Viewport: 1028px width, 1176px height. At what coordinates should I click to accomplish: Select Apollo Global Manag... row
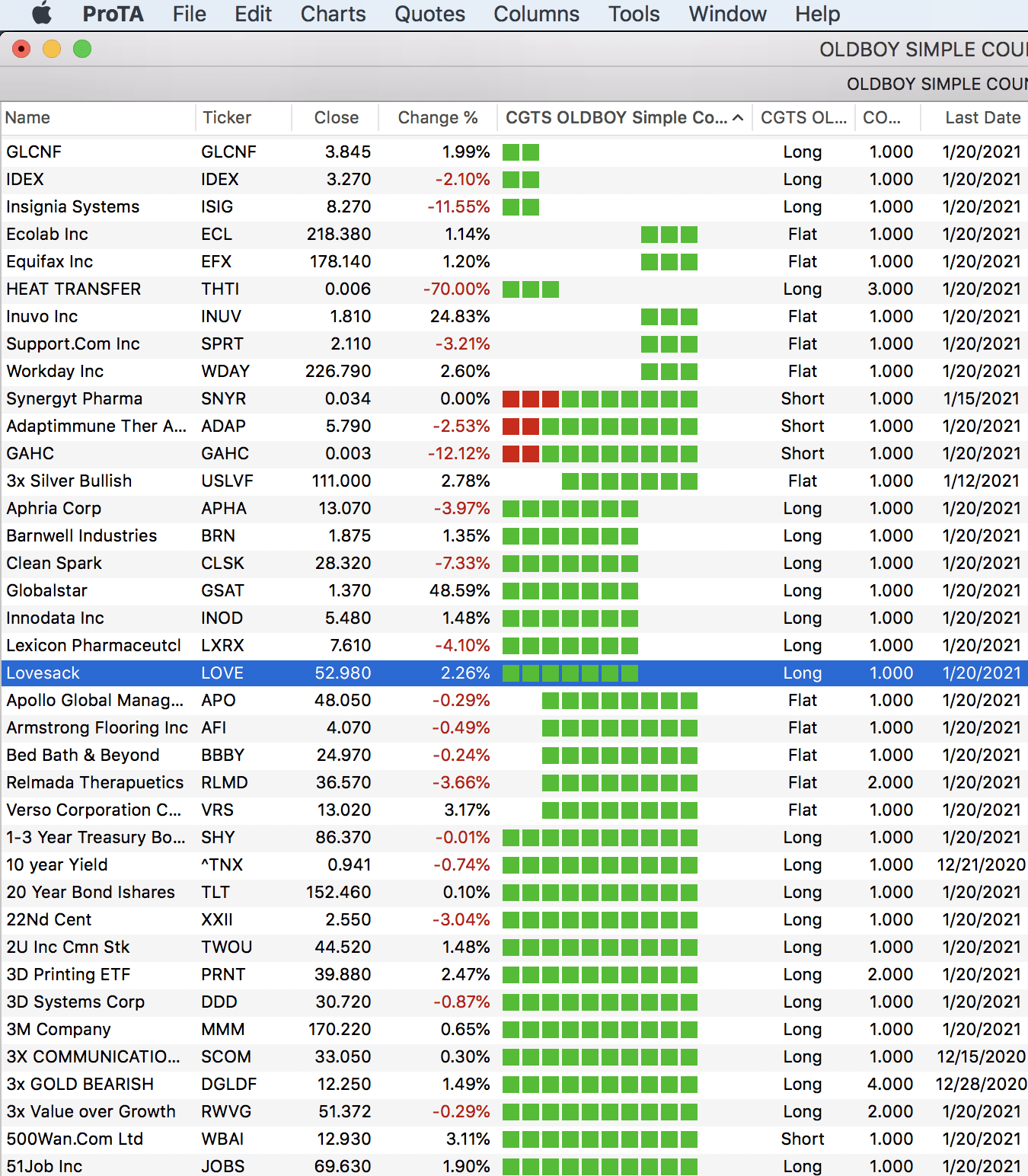[x=514, y=700]
